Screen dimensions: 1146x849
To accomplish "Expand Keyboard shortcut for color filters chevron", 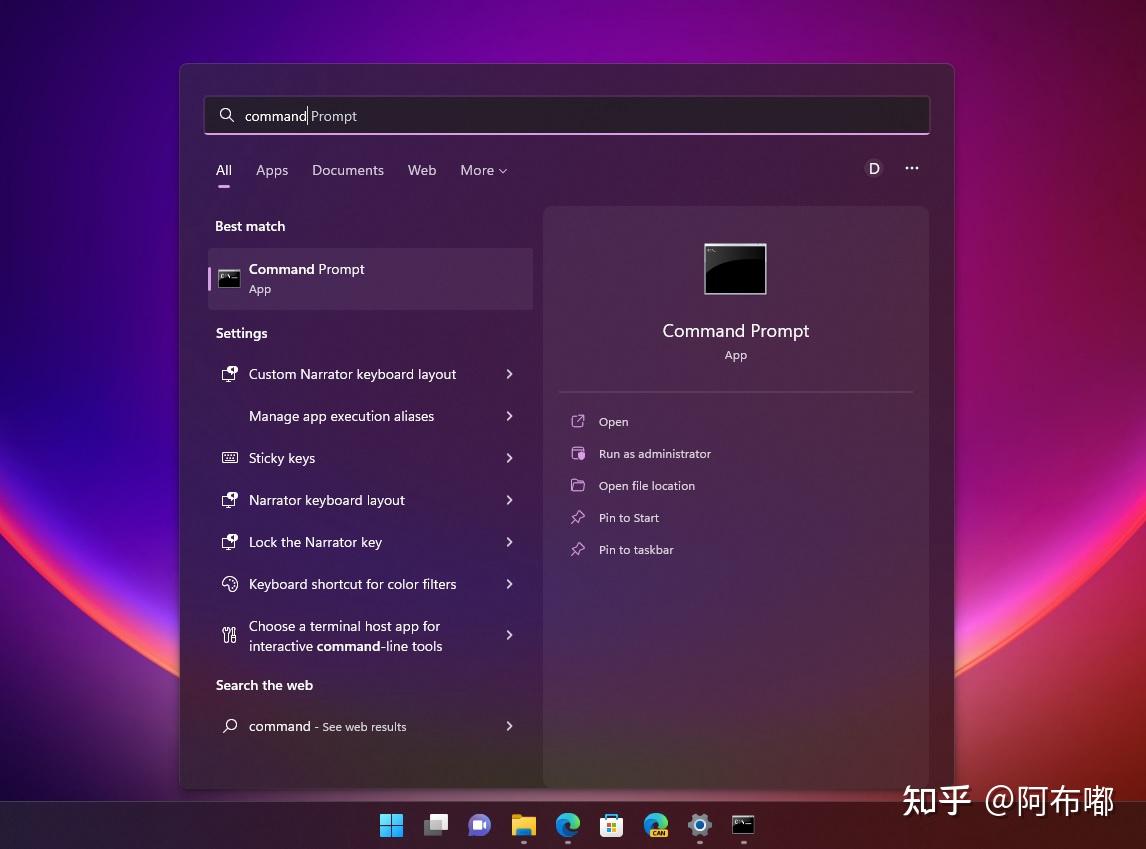I will [509, 584].
